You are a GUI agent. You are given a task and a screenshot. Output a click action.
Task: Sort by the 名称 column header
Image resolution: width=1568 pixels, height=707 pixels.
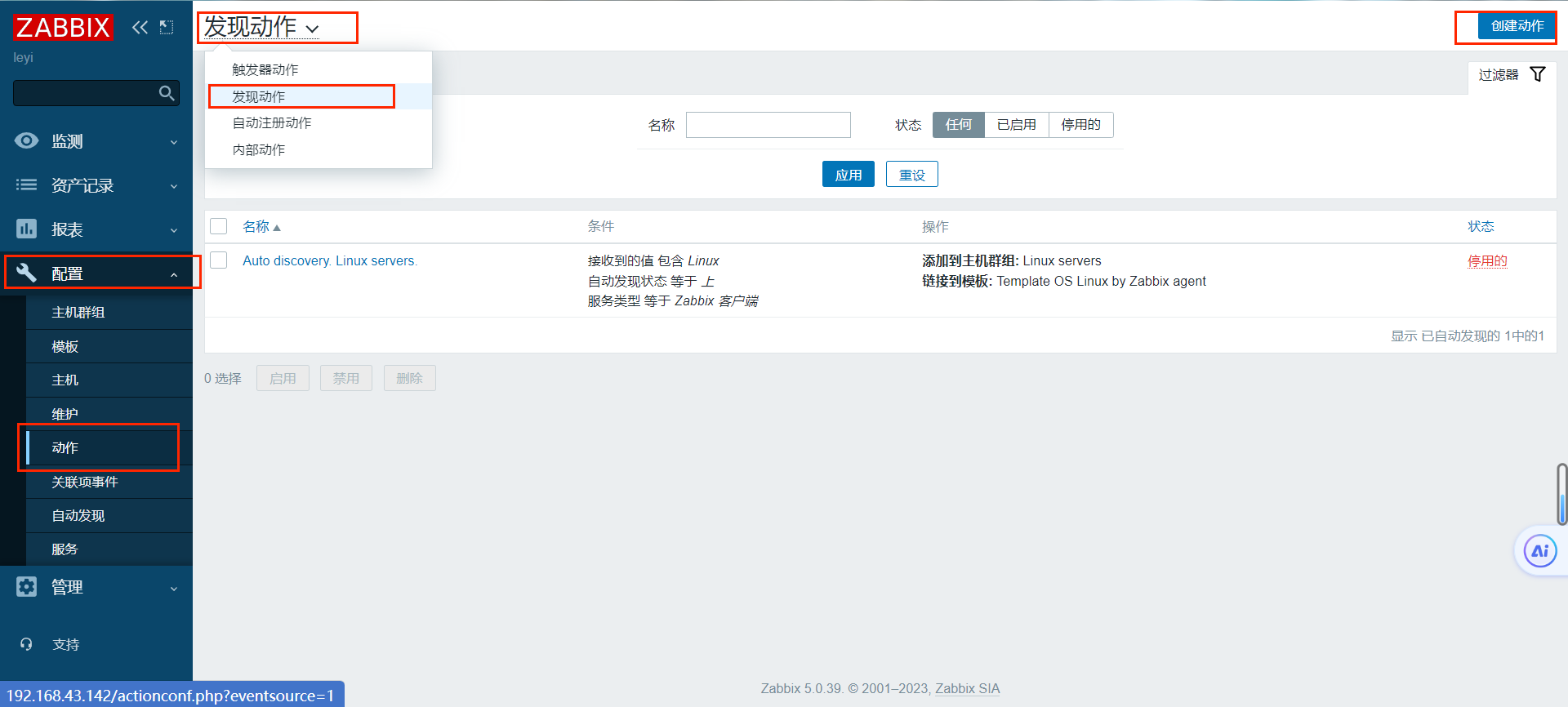pos(256,226)
